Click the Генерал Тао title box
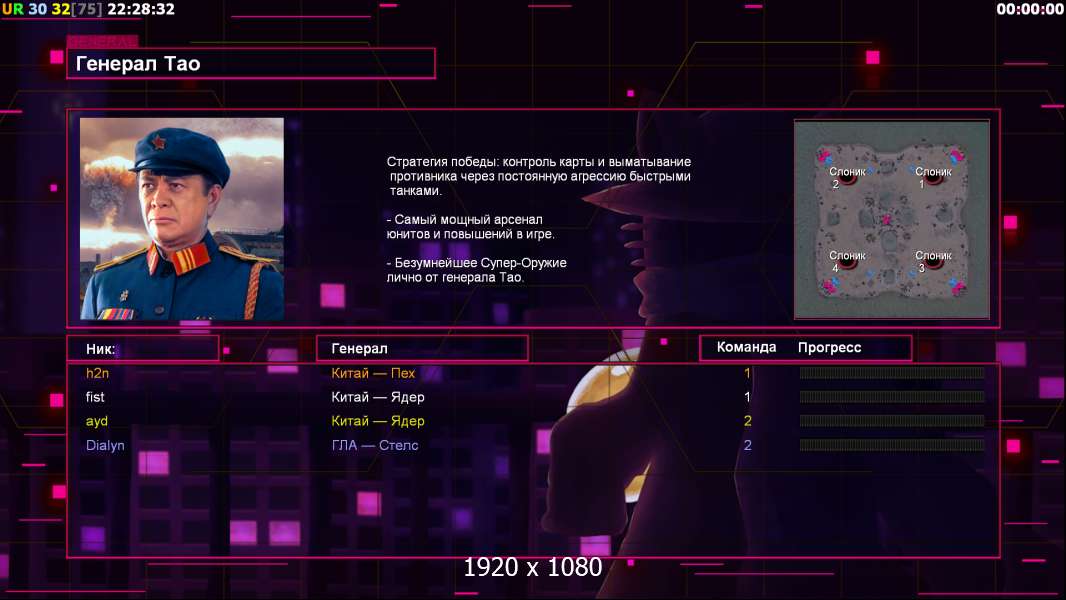The width and height of the screenshot is (1066, 600). 251,64
